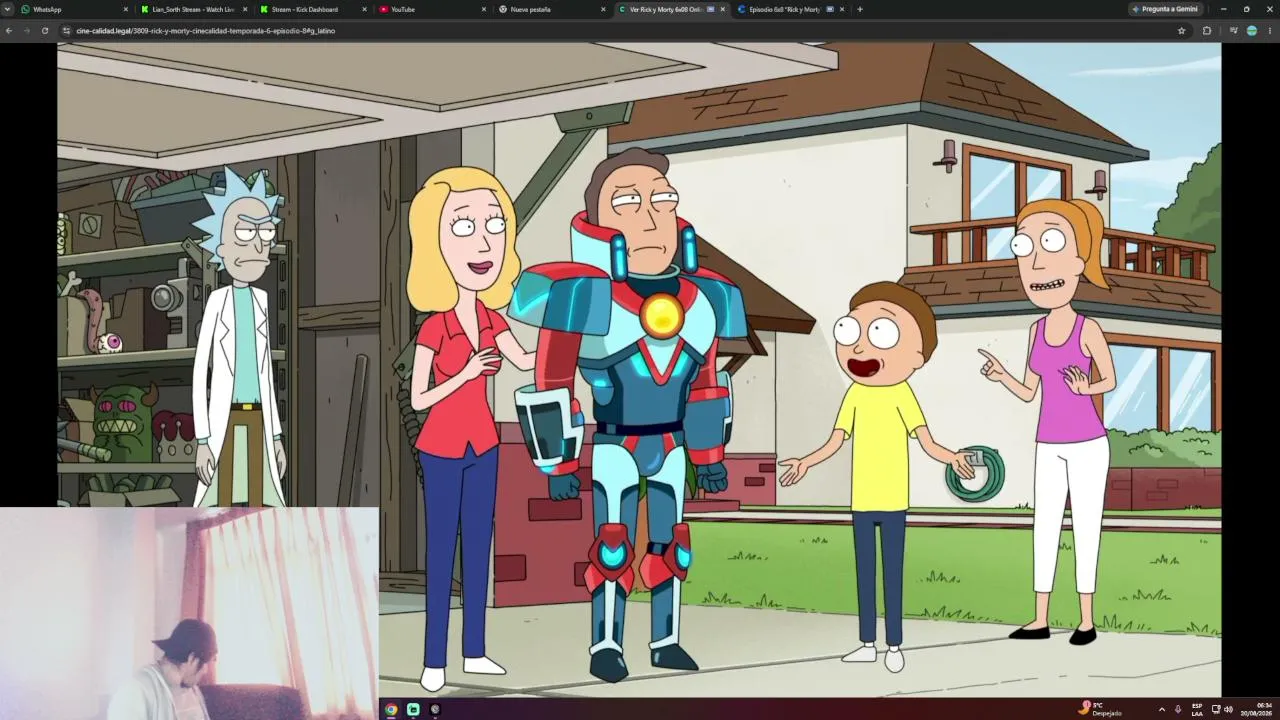Screen dimensions: 1280x720
Task: Go to the YouTube tab
Action: [x=432, y=9]
